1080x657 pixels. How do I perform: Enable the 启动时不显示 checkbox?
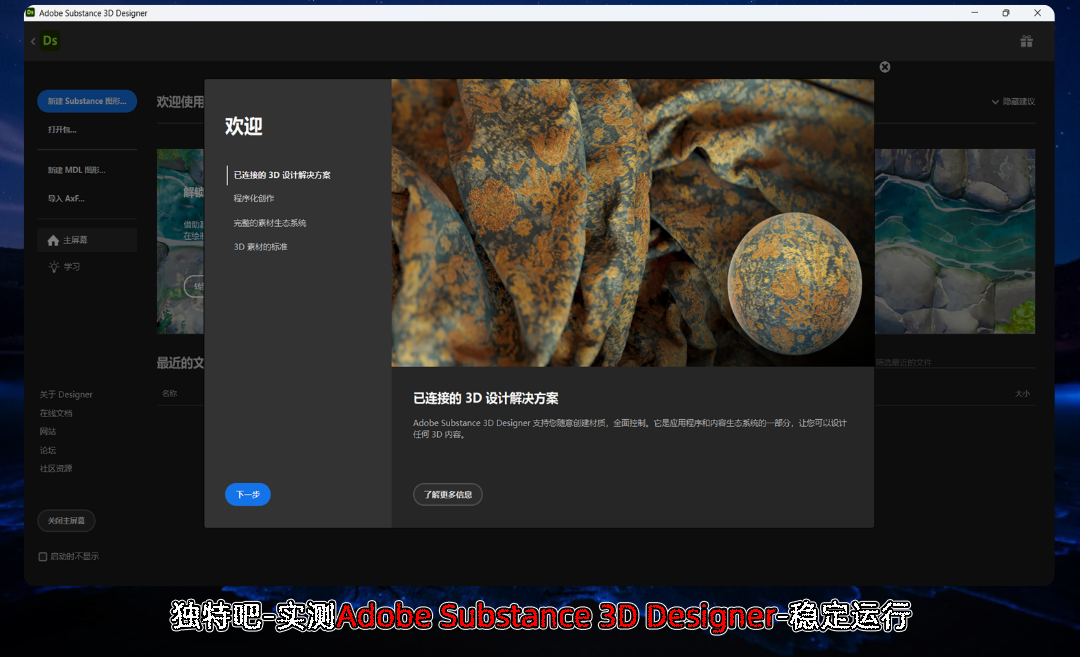click(x=43, y=556)
